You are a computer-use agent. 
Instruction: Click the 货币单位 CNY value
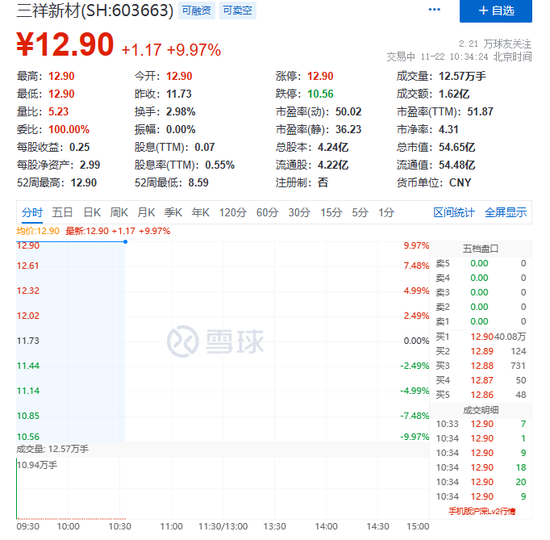[x=460, y=183]
